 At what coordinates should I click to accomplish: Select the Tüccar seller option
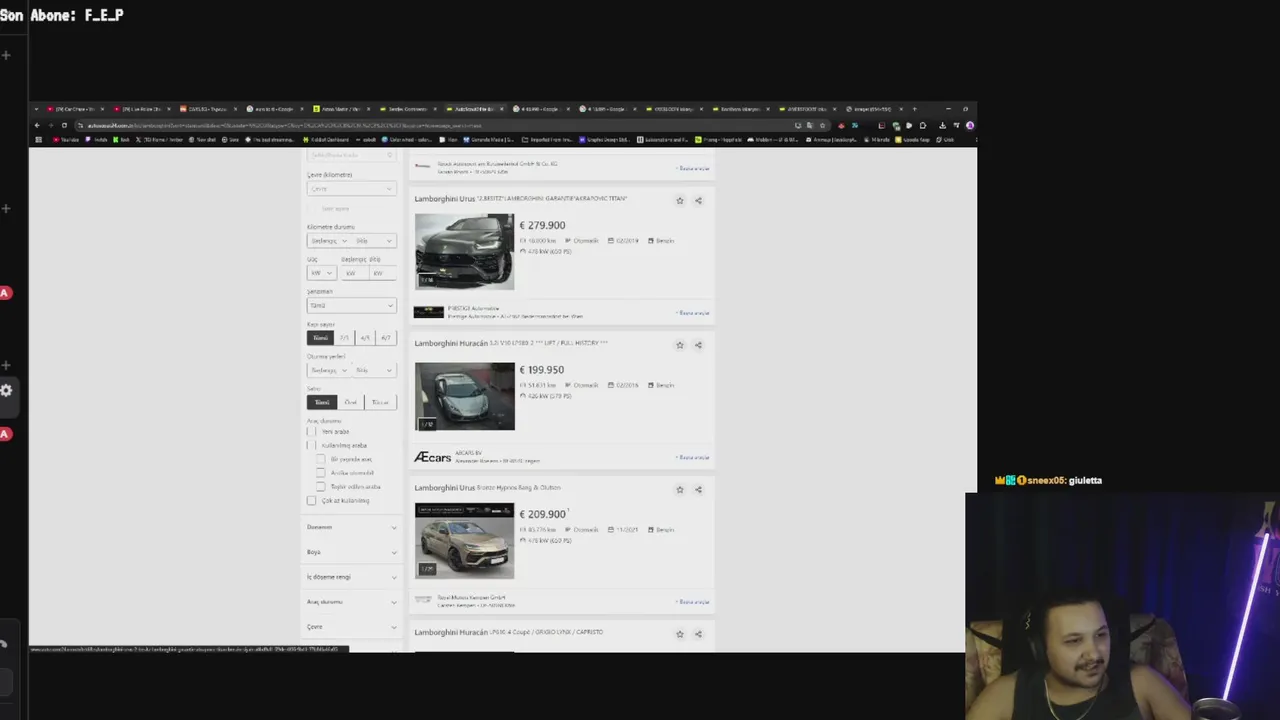click(381, 402)
